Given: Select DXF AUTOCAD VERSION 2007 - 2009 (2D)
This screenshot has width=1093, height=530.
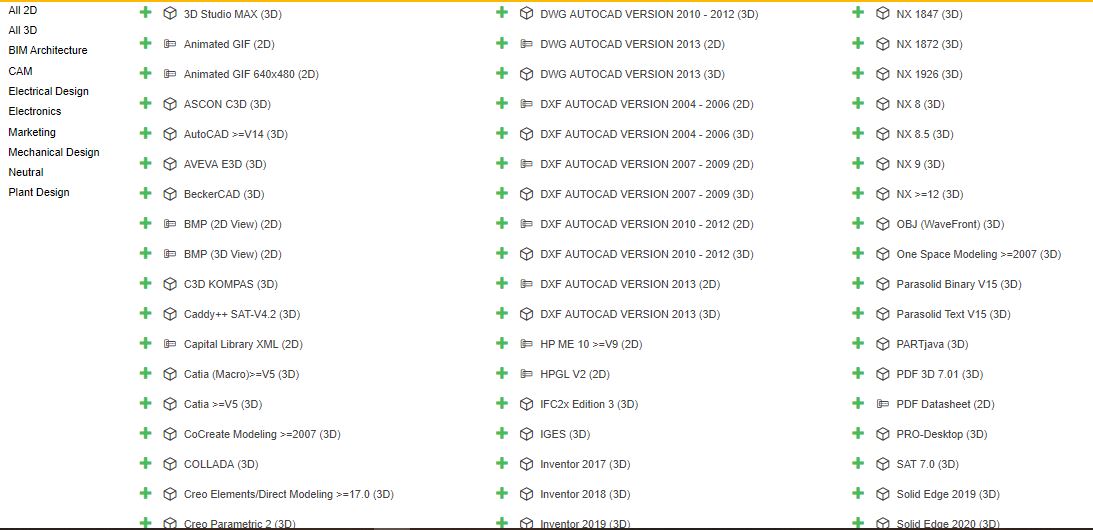Looking at the screenshot, I should point(647,164).
